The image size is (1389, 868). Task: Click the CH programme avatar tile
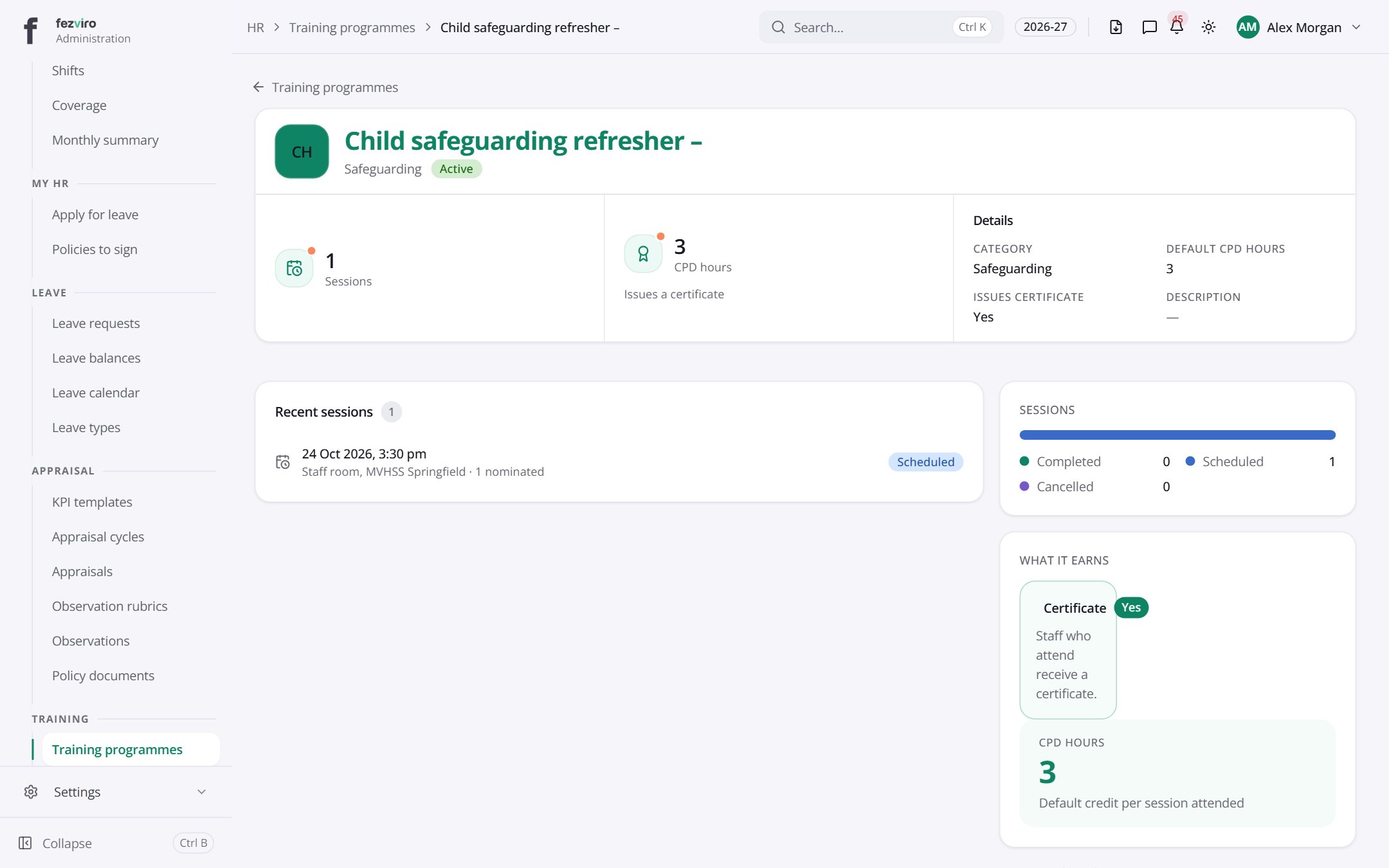(x=302, y=151)
